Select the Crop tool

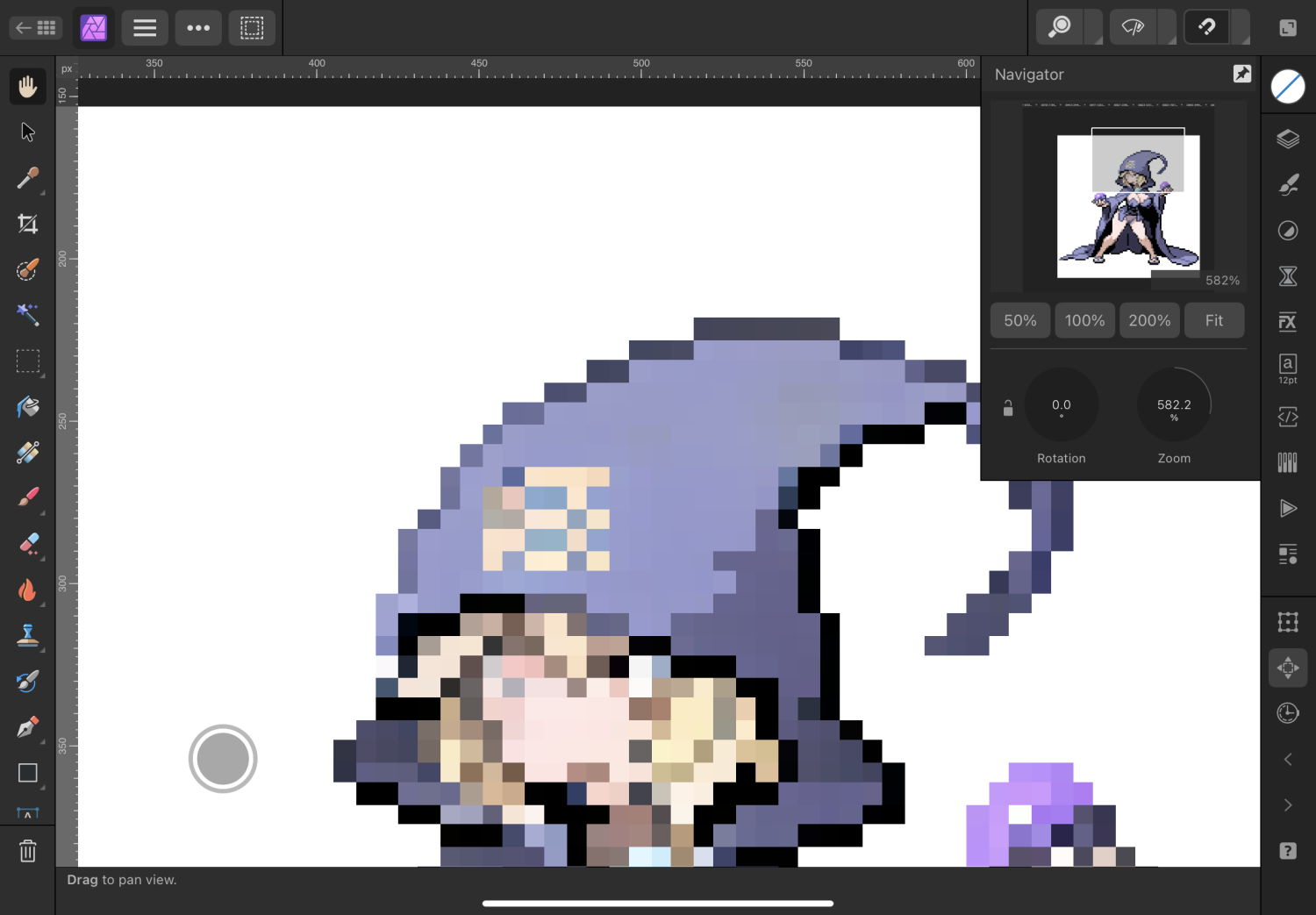tap(28, 224)
